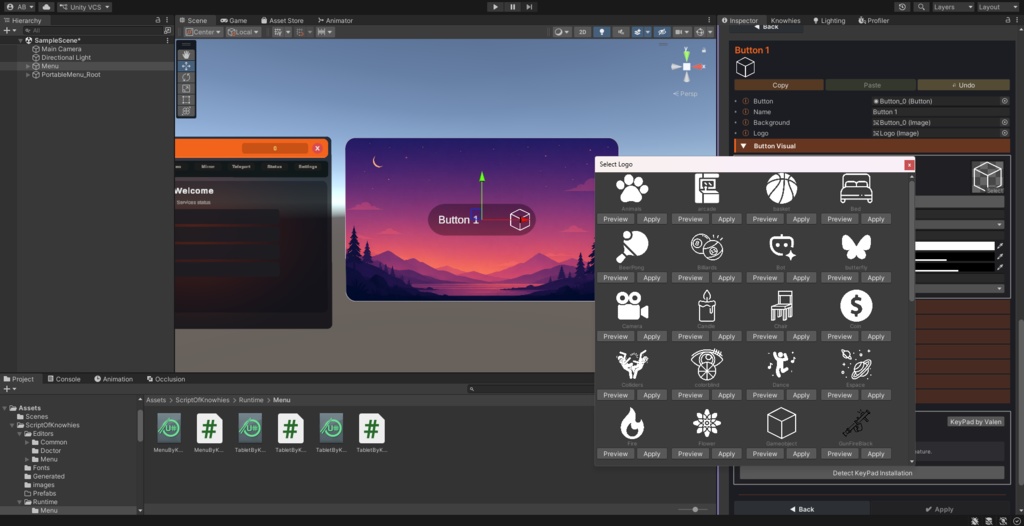Select Main Camera in Hierarchy
This screenshot has height=526, width=1024.
click(x=61, y=49)
